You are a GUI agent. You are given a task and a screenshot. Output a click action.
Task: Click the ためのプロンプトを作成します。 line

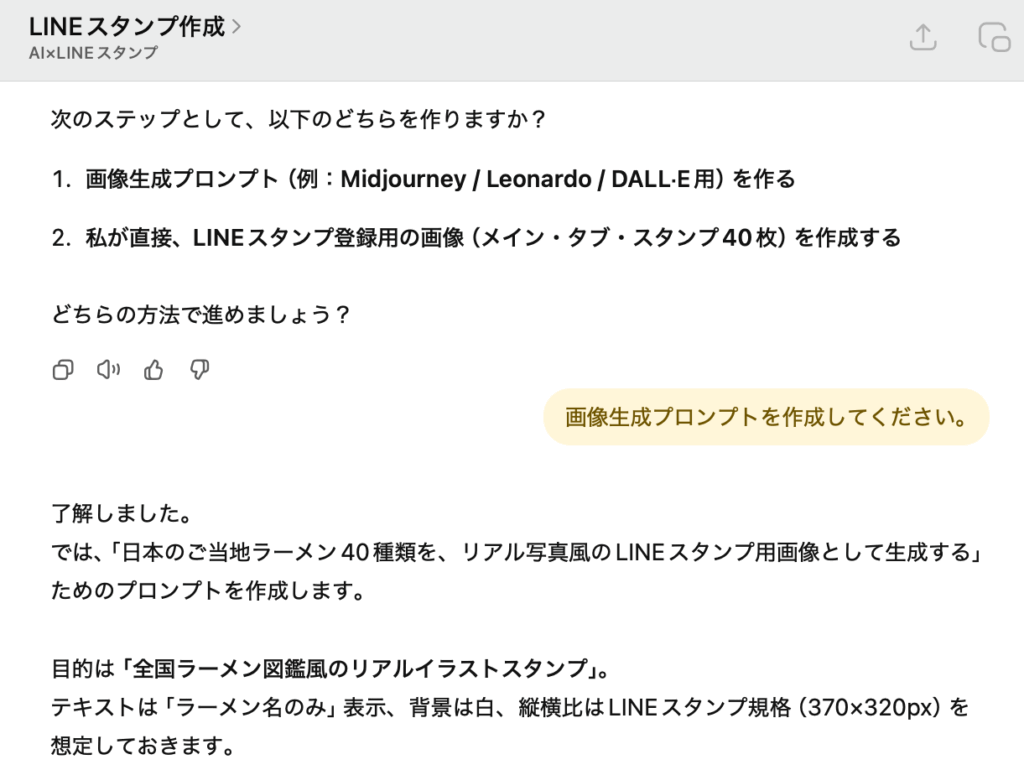click(207, 590)
